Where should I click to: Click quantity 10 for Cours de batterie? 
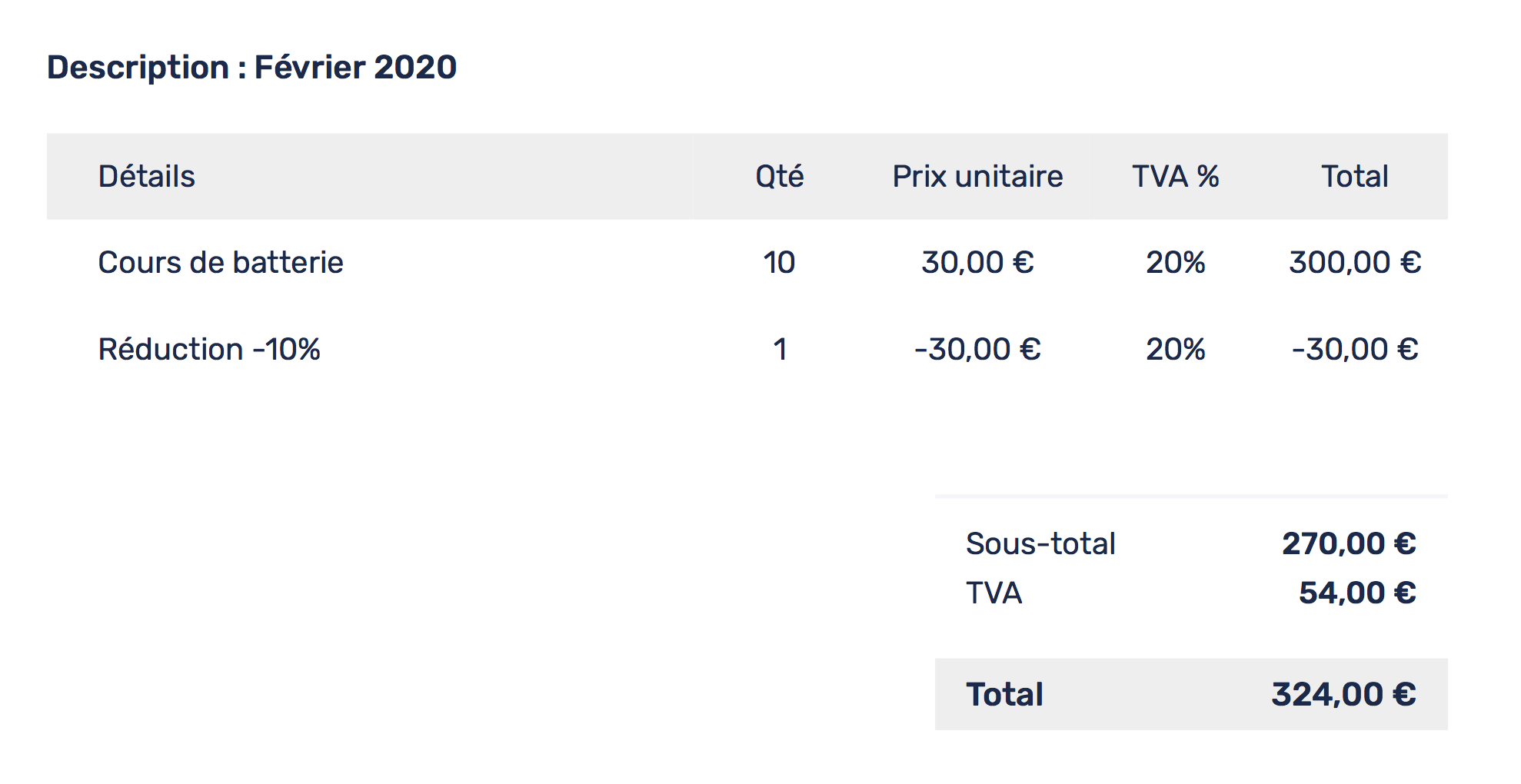pyautogui.click(x=779, y=263)
